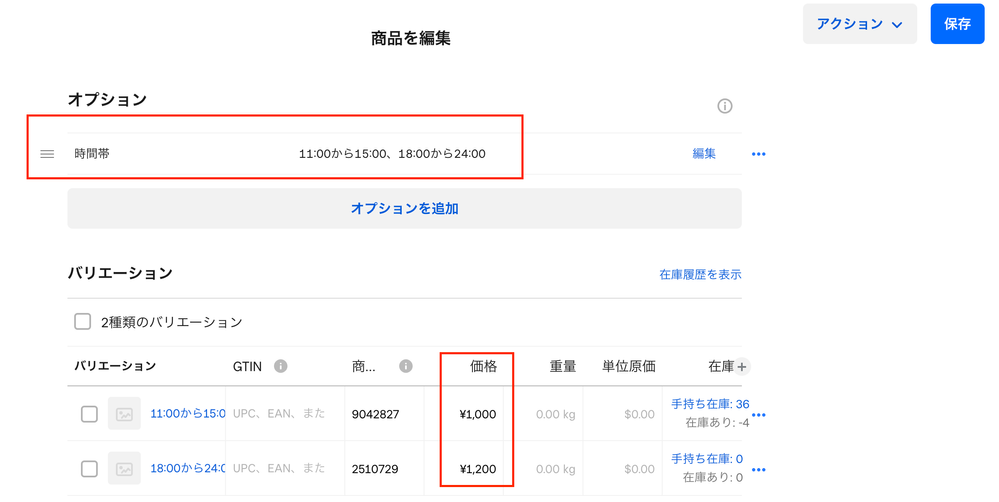This screenshot has width=999, height=502.
Task: Click the 編集 link for 時間帯
Action: (704, 154)
